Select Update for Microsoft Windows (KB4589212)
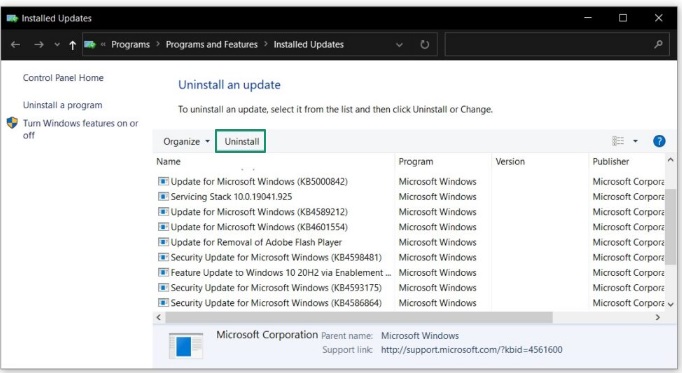Image resolution: width=682 pixels, height=373 pixels. (259, 212)
